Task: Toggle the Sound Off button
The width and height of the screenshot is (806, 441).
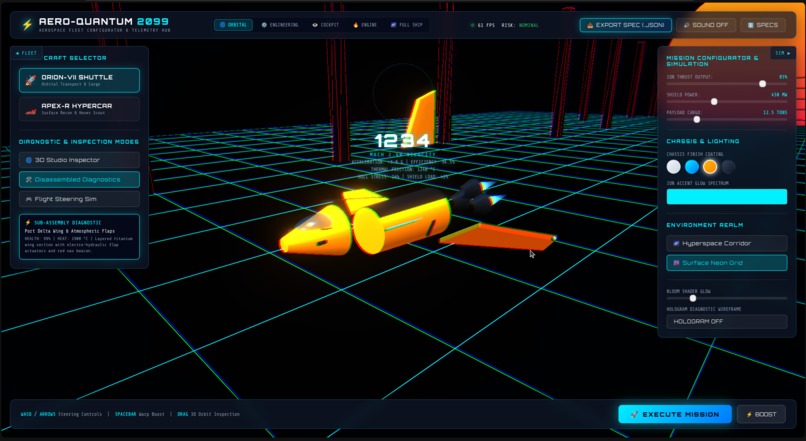Action: tap(706, 25)
